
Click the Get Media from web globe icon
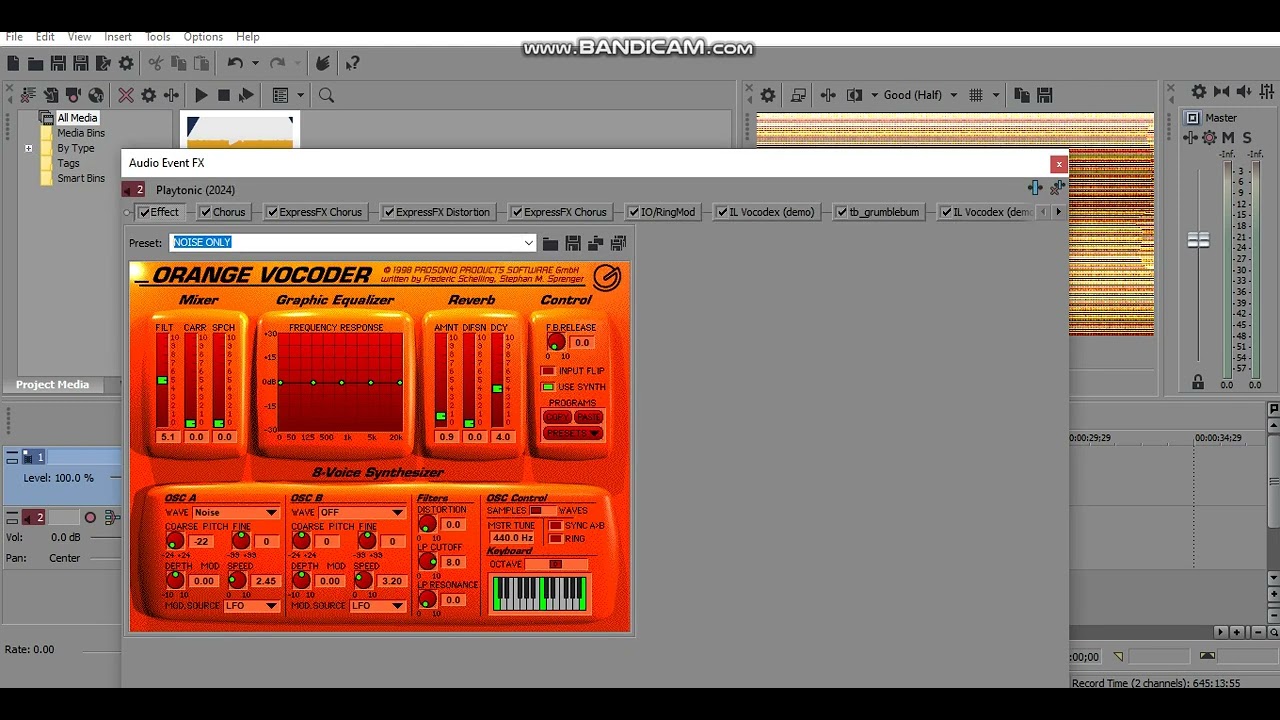[x=96, y=95]
